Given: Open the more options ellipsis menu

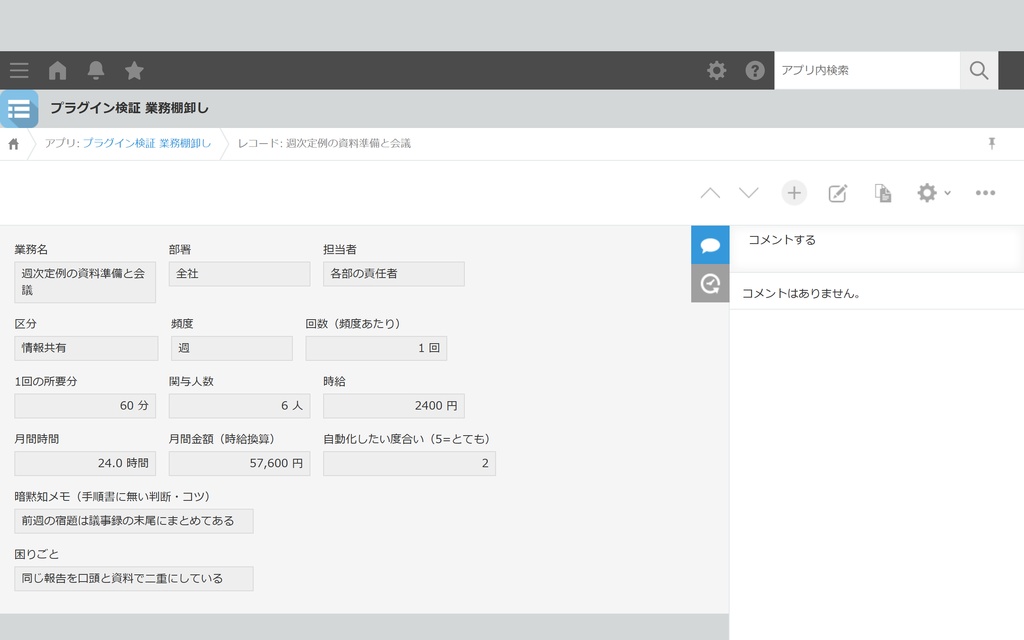Looking at the screenshot, I should point(985,193).
